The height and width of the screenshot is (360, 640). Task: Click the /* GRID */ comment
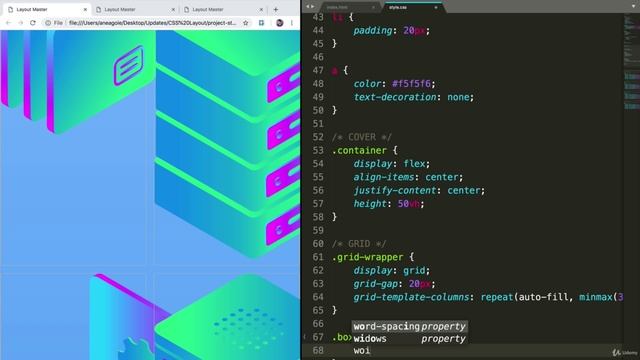(359, 244)
